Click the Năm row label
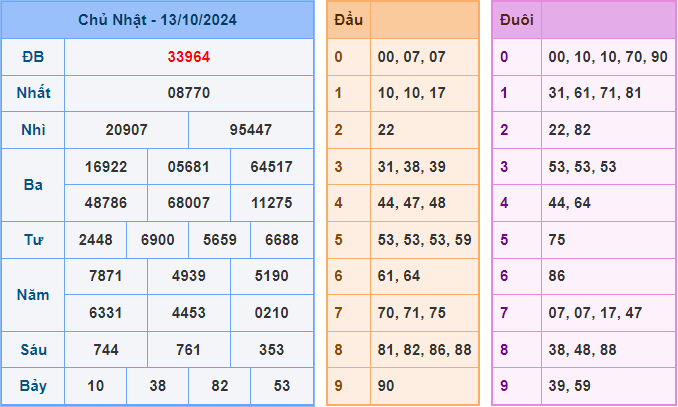 [x=33, y=295]
